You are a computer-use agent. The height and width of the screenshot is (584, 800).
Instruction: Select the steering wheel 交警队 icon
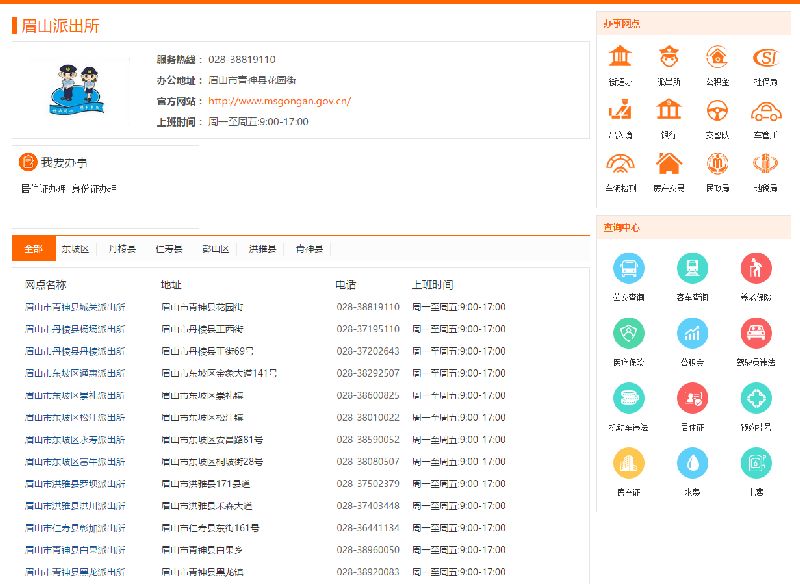(x=717, y=109)
